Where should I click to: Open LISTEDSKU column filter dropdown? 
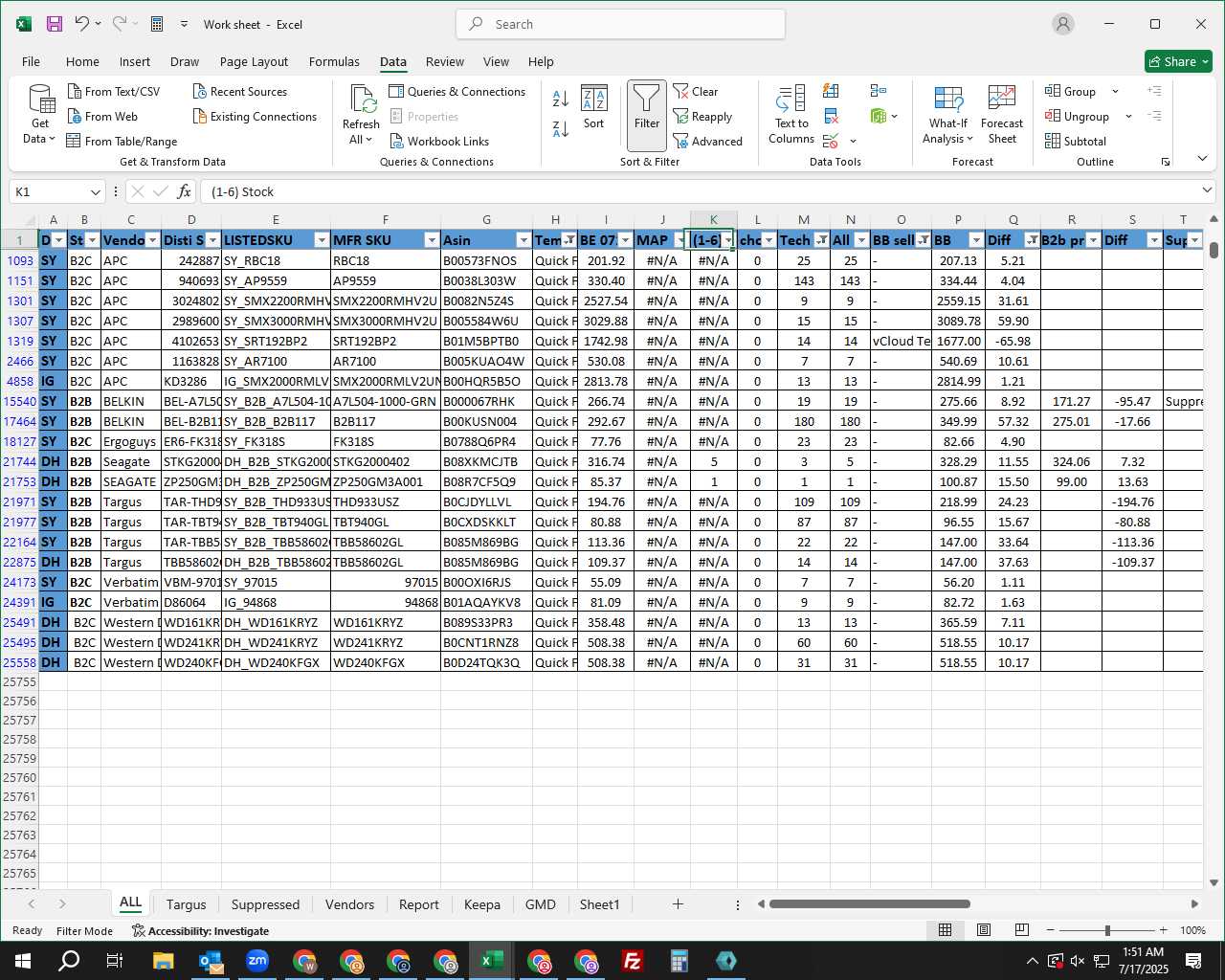click(x=322, y=240)
